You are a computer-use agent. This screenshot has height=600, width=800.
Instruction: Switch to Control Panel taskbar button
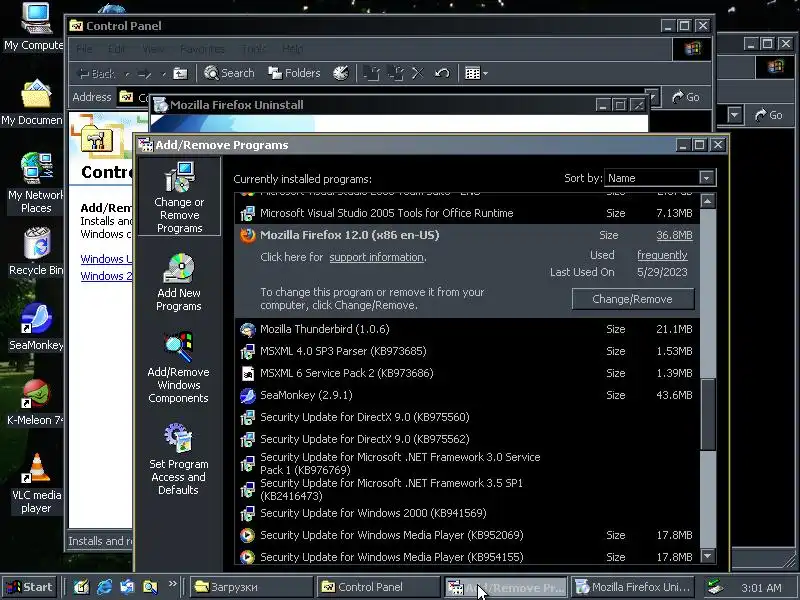pyautogui.click(x=377, y=587)
